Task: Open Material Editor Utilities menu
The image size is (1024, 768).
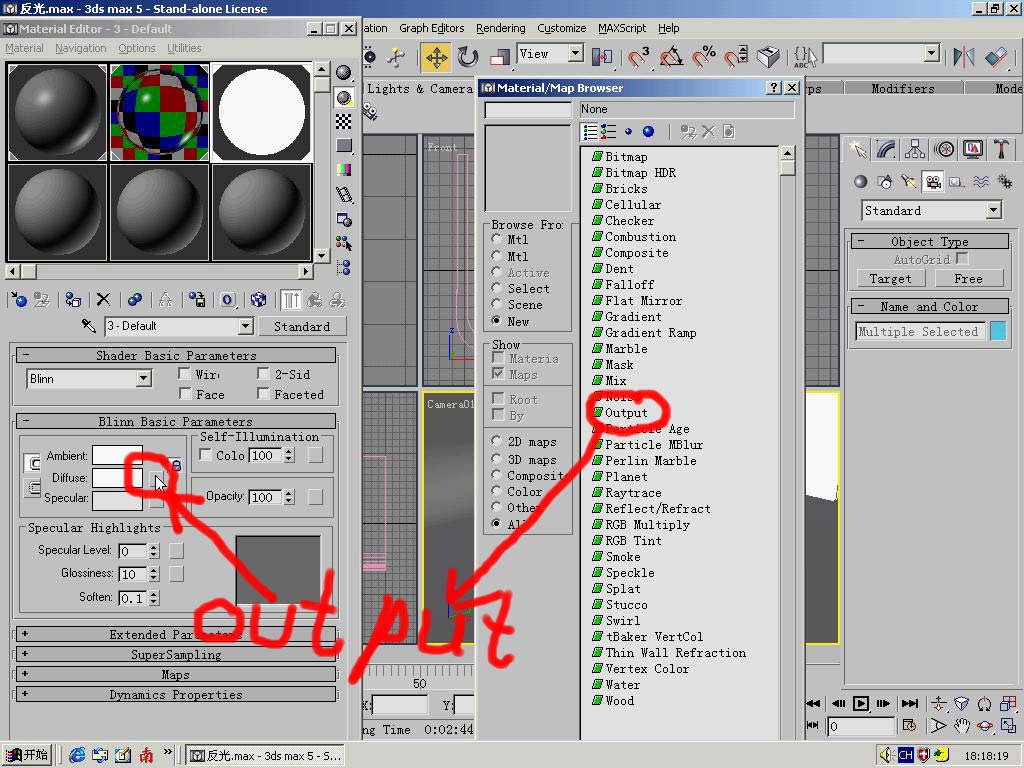Action: click(184, 48)
